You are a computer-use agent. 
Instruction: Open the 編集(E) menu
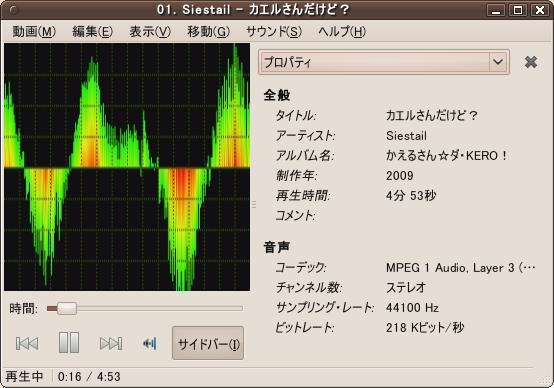click(93, 32)
